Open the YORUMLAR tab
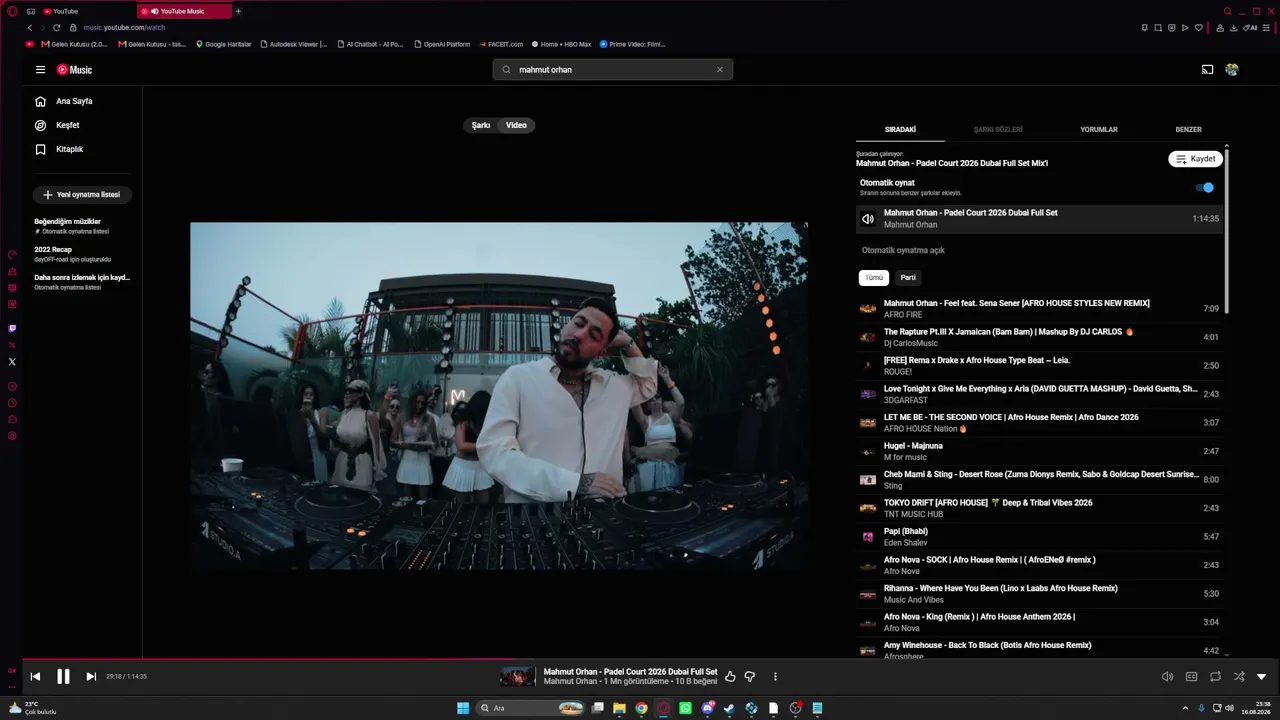This screenshot has height=720, width=1280. (1099, 129)
